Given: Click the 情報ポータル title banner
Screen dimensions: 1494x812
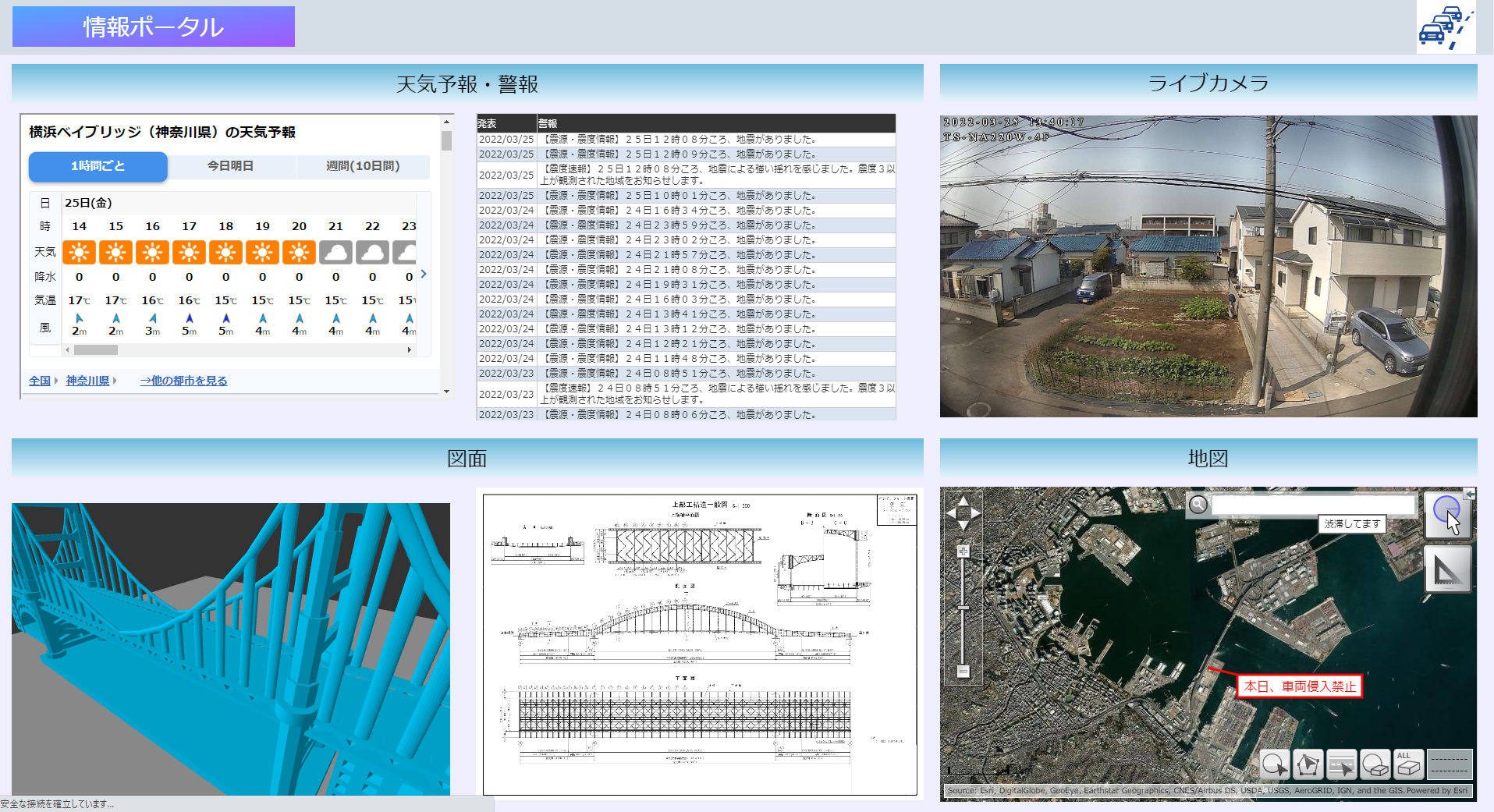Looking at the screenshot, I should (154, 27).
